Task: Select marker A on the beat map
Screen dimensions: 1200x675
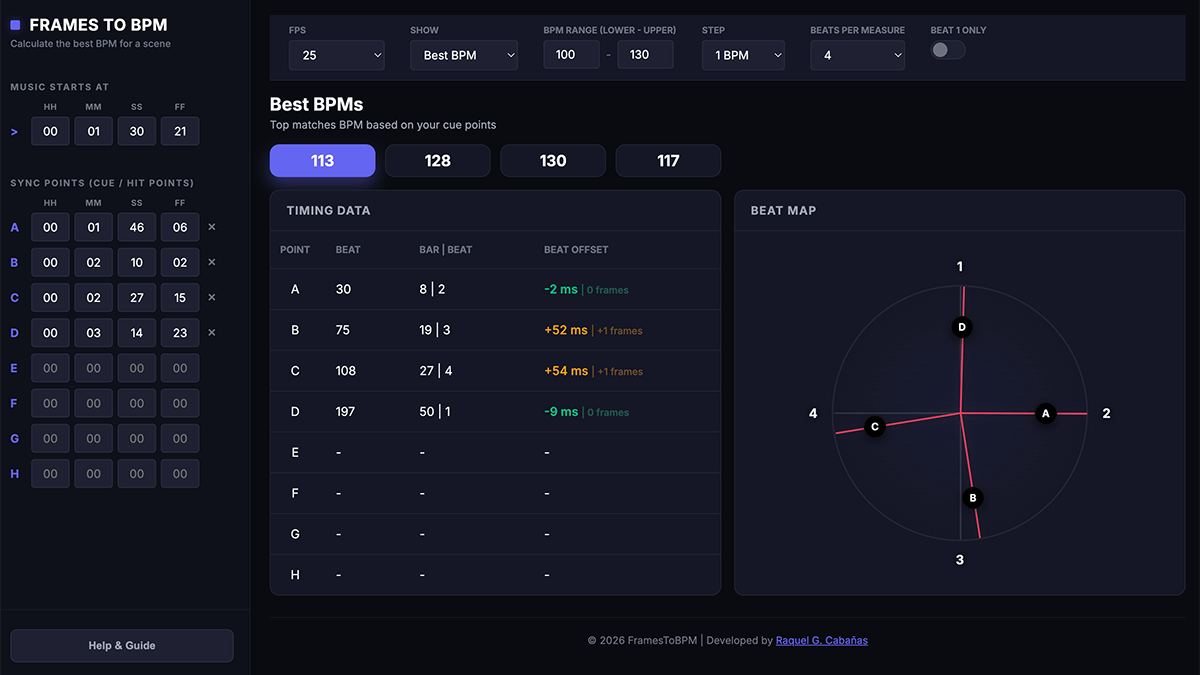Action: click(x=1045, y=413)
